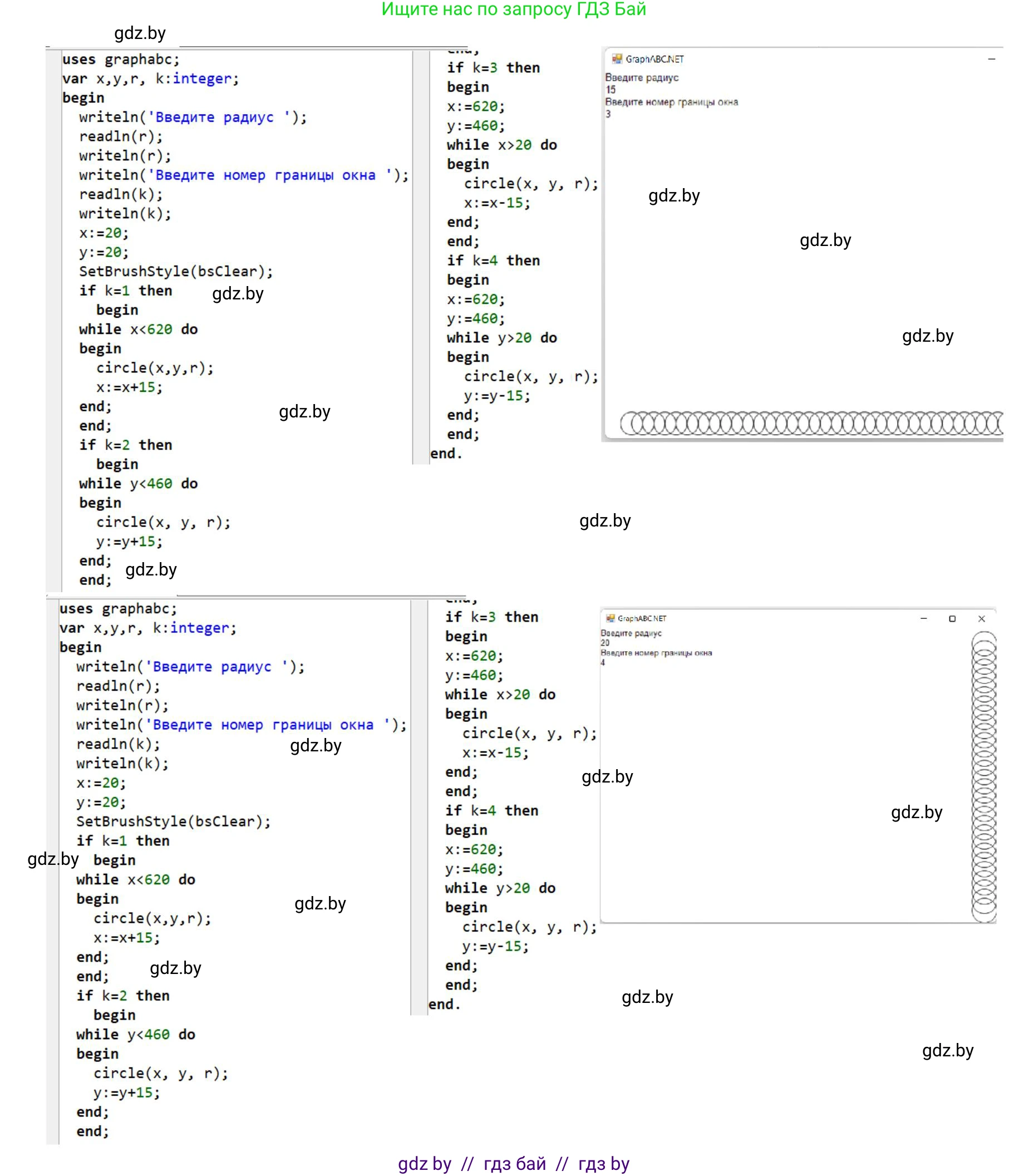
Task: Click the GraphABC.NET icon in the lower output window
Action: [610, 618]
